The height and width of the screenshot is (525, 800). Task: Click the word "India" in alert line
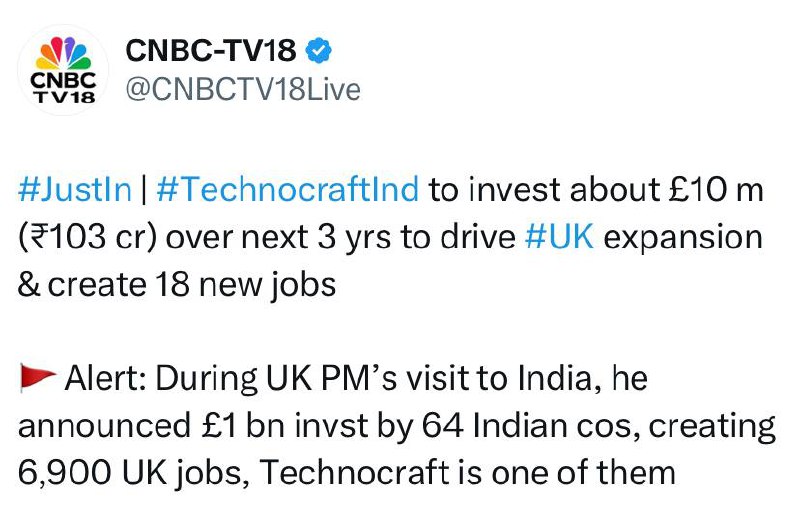tap(573, 380)
